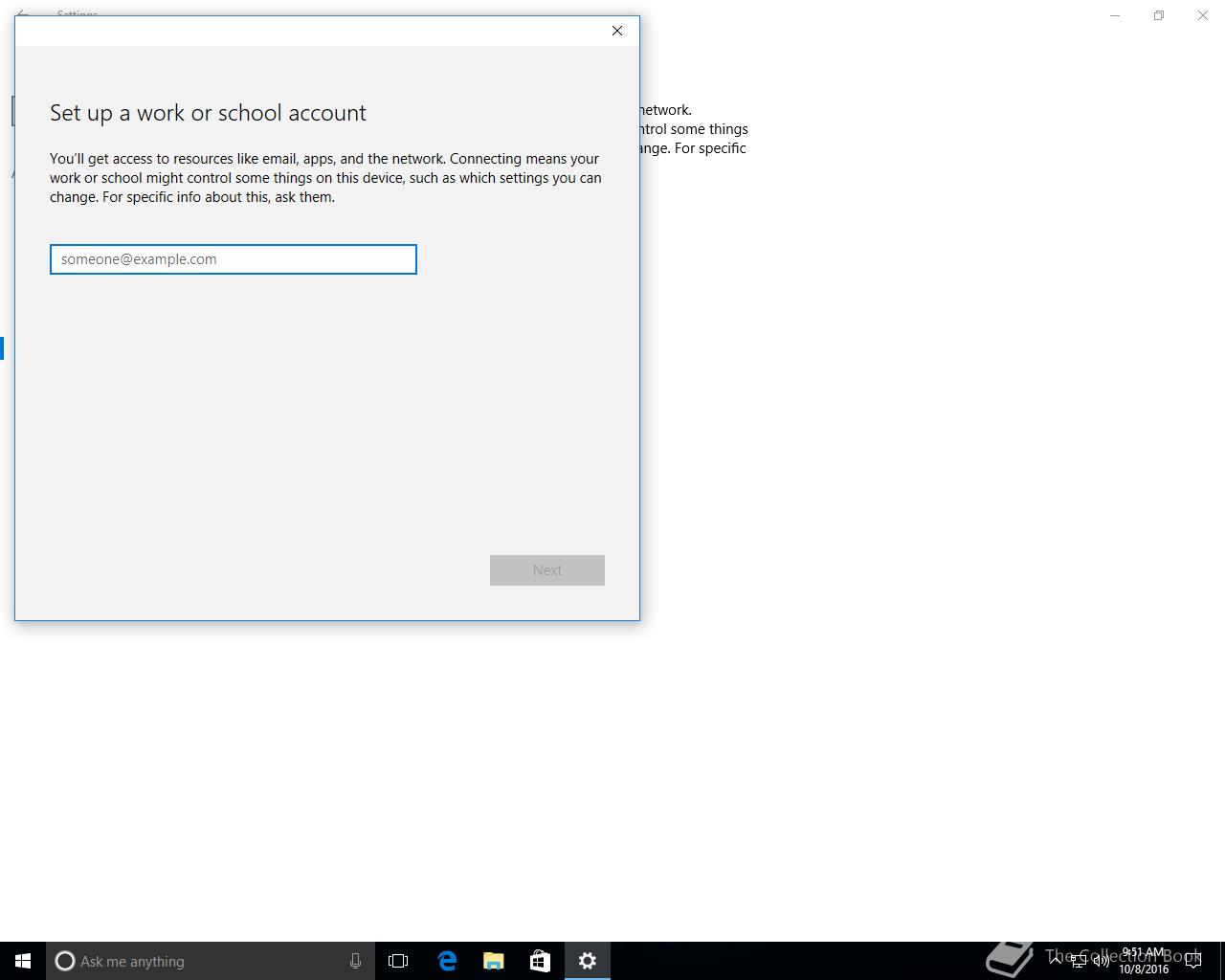Click the Show desktop sliver
The width and height of the screenshot is (1225, 980).
pyautogui.click(x=1222, y=961)
